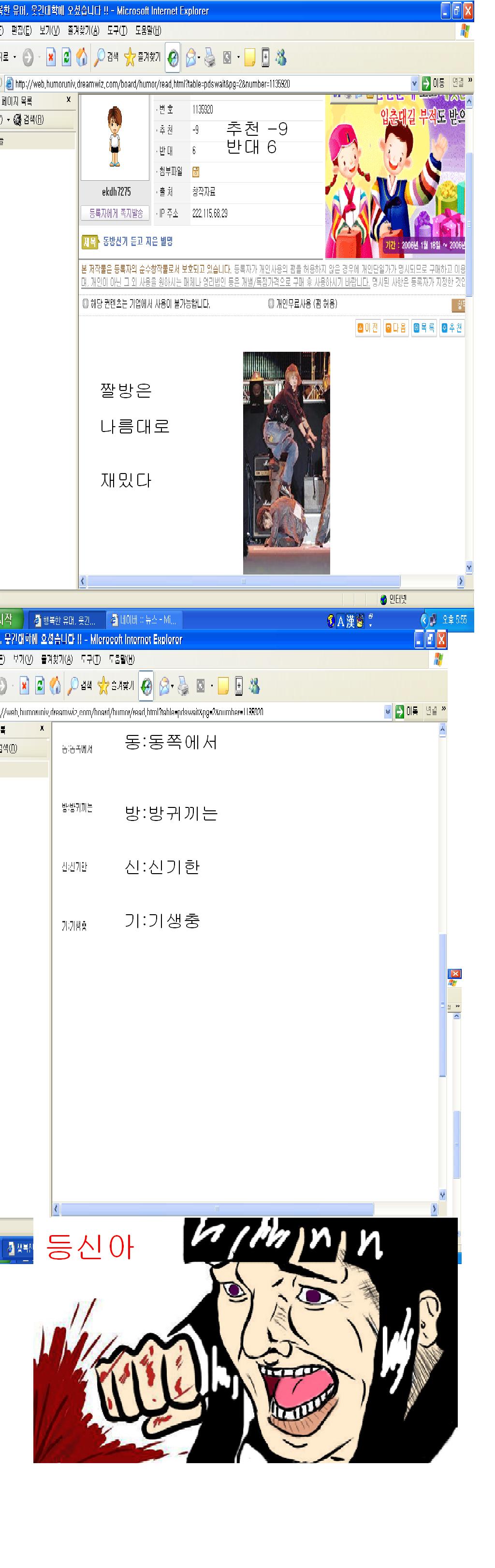Click the 이전 previous post button
This screenshot has height=1568, width=495.
(368, 328)
